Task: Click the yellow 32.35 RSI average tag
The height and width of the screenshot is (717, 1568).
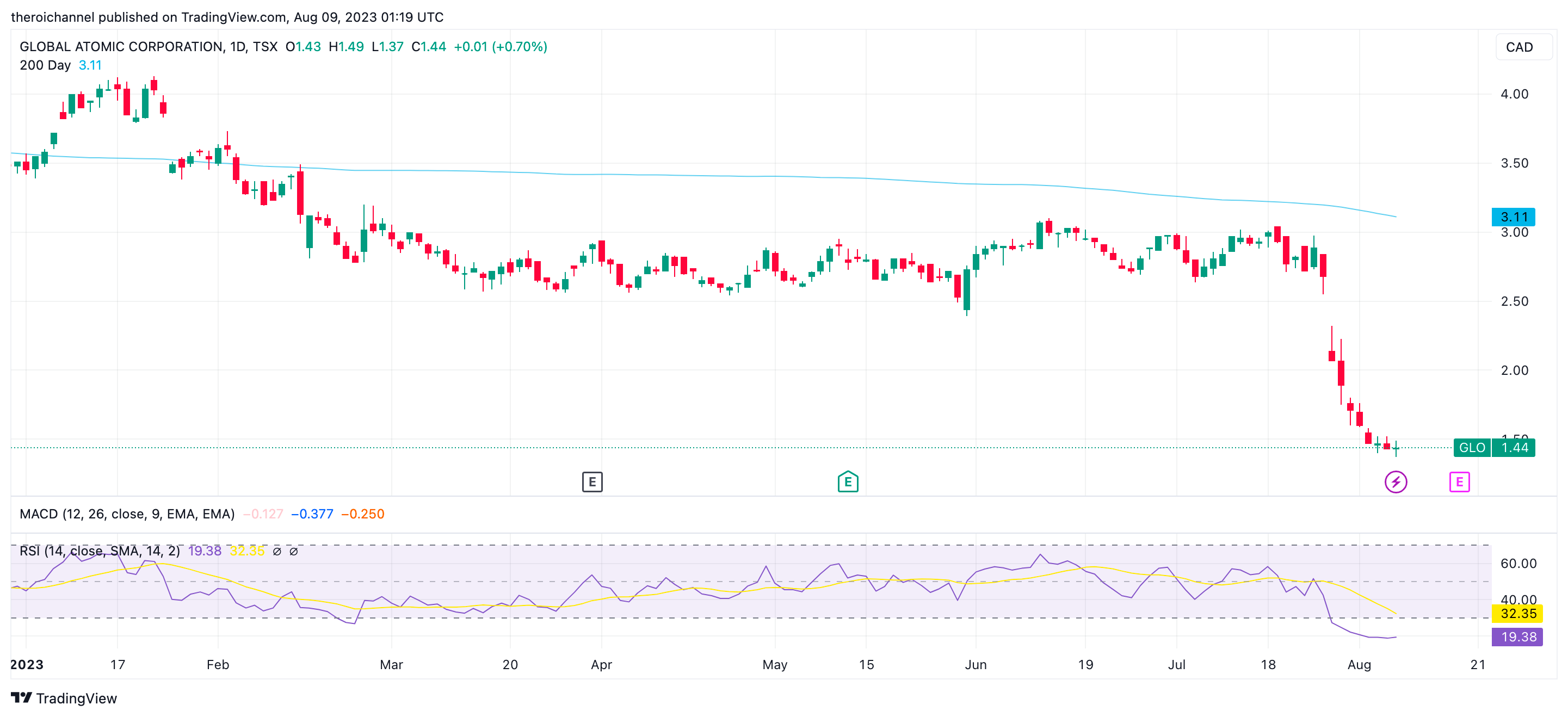Action: pos(1517,614)
